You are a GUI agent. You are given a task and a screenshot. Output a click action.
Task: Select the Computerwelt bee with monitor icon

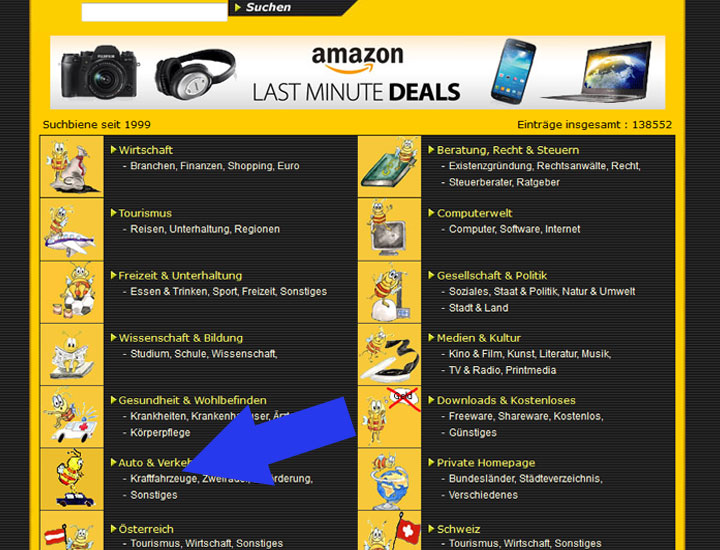coord(389,230)
